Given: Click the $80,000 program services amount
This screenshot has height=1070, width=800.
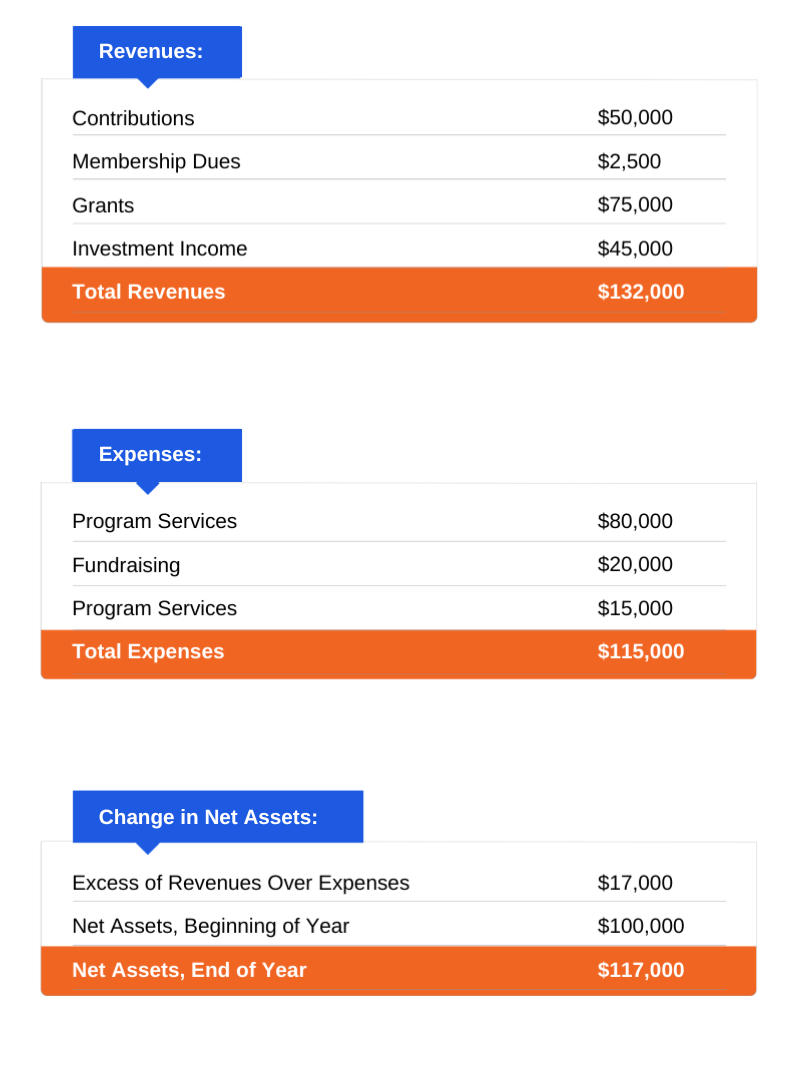Looking at the screenshot, I should 635,521.
